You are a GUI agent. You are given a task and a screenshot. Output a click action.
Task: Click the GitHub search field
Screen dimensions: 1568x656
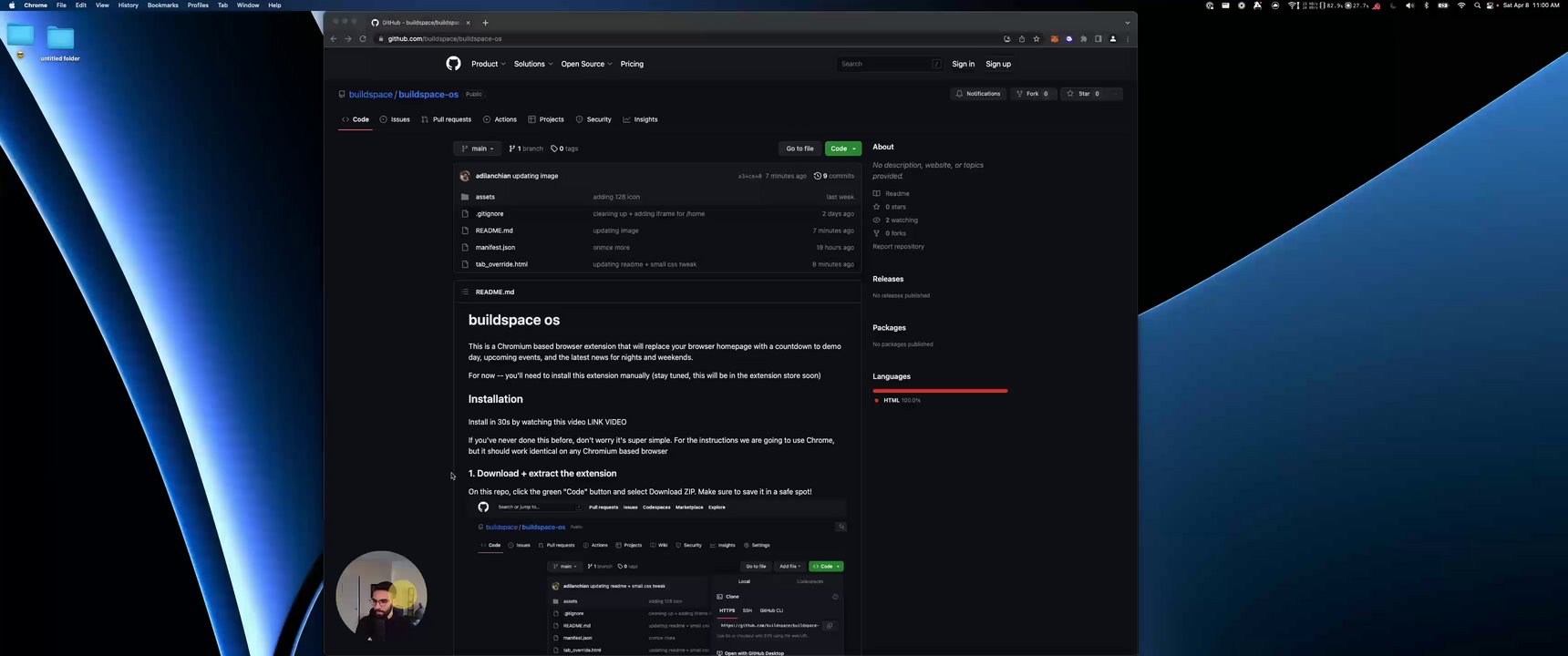889,64
